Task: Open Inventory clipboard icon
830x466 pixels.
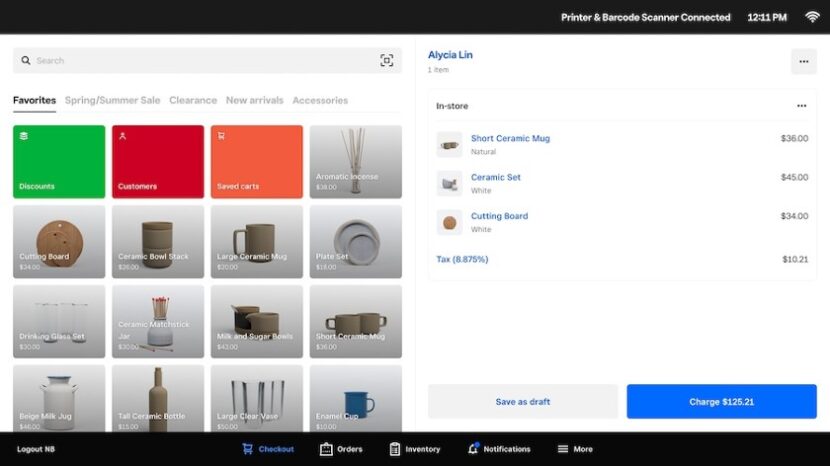Action: [395, 449]
